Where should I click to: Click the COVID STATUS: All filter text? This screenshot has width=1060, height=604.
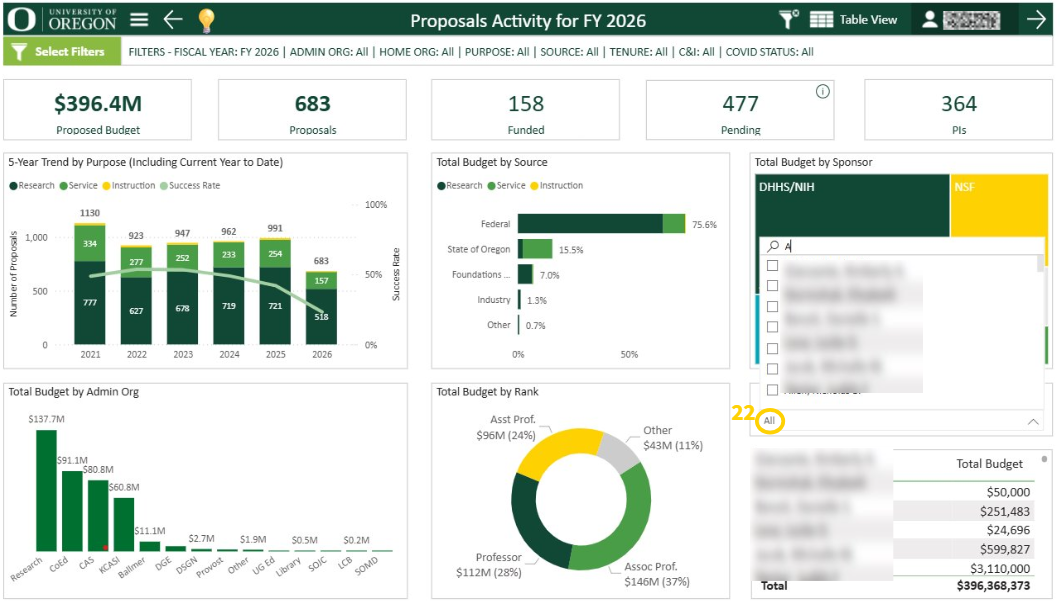[769, 52]
